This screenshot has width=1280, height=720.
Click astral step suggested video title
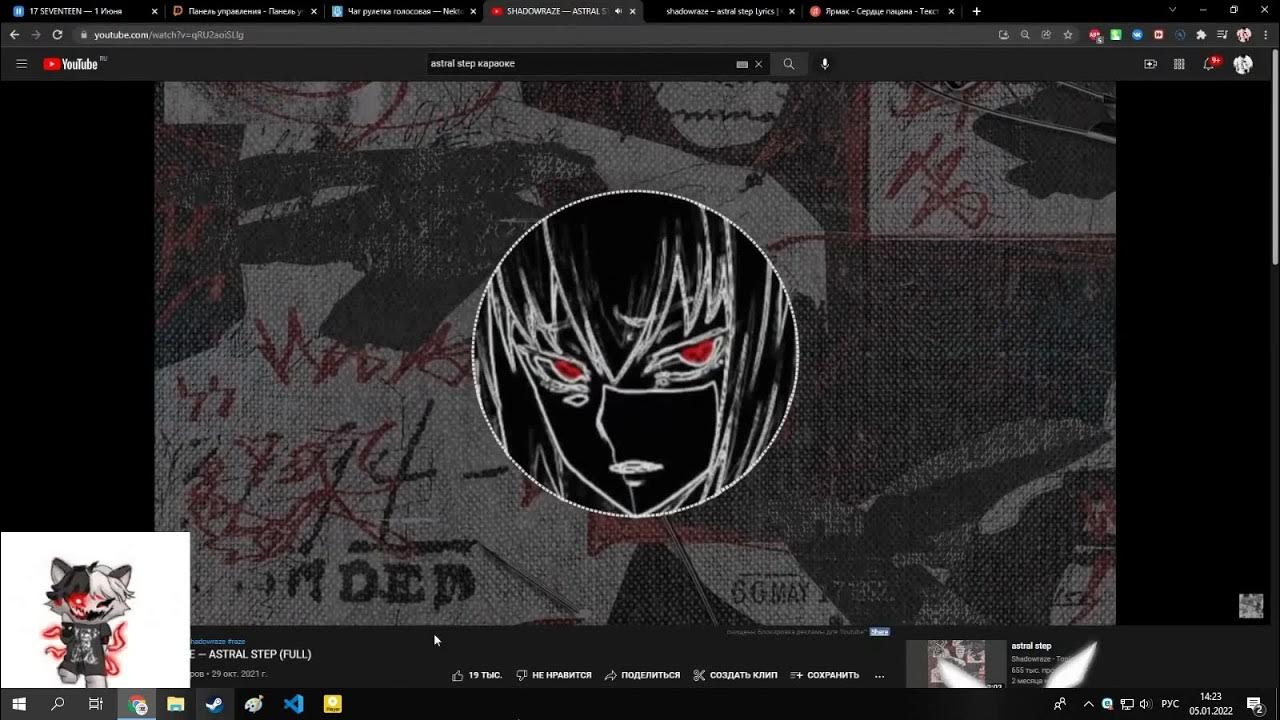pyautogui.click(x=1031, y=646)
